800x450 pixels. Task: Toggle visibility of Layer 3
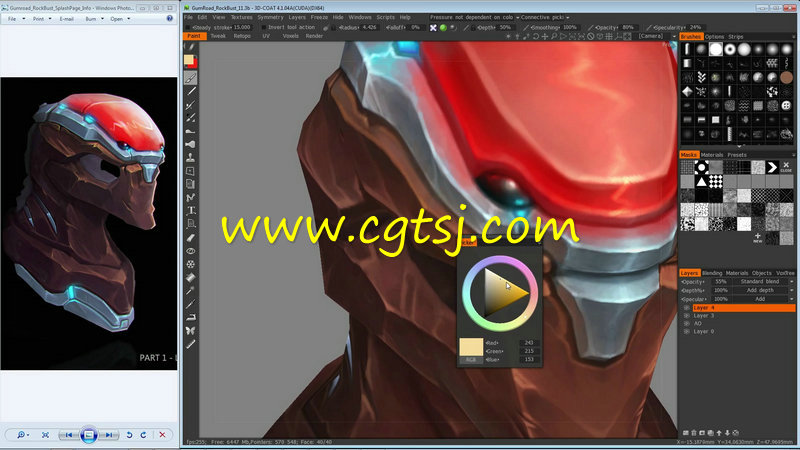(687, 316)
